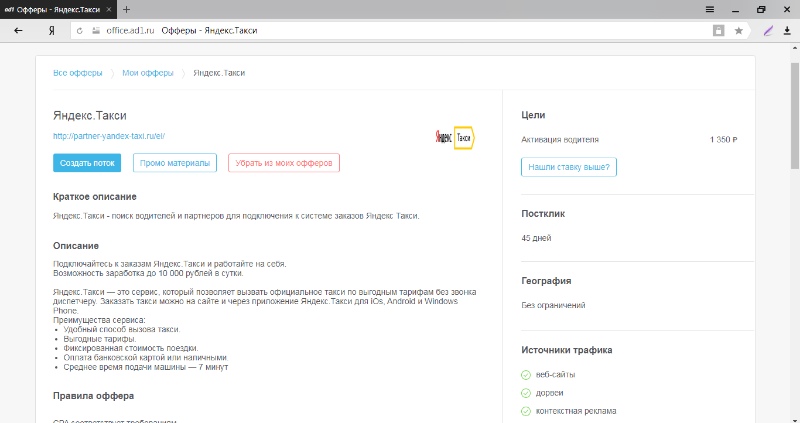Open browser hamburger menu
The width and height of the screenshot is (800, 423).
pyautogui.click(x=710, y=8)
